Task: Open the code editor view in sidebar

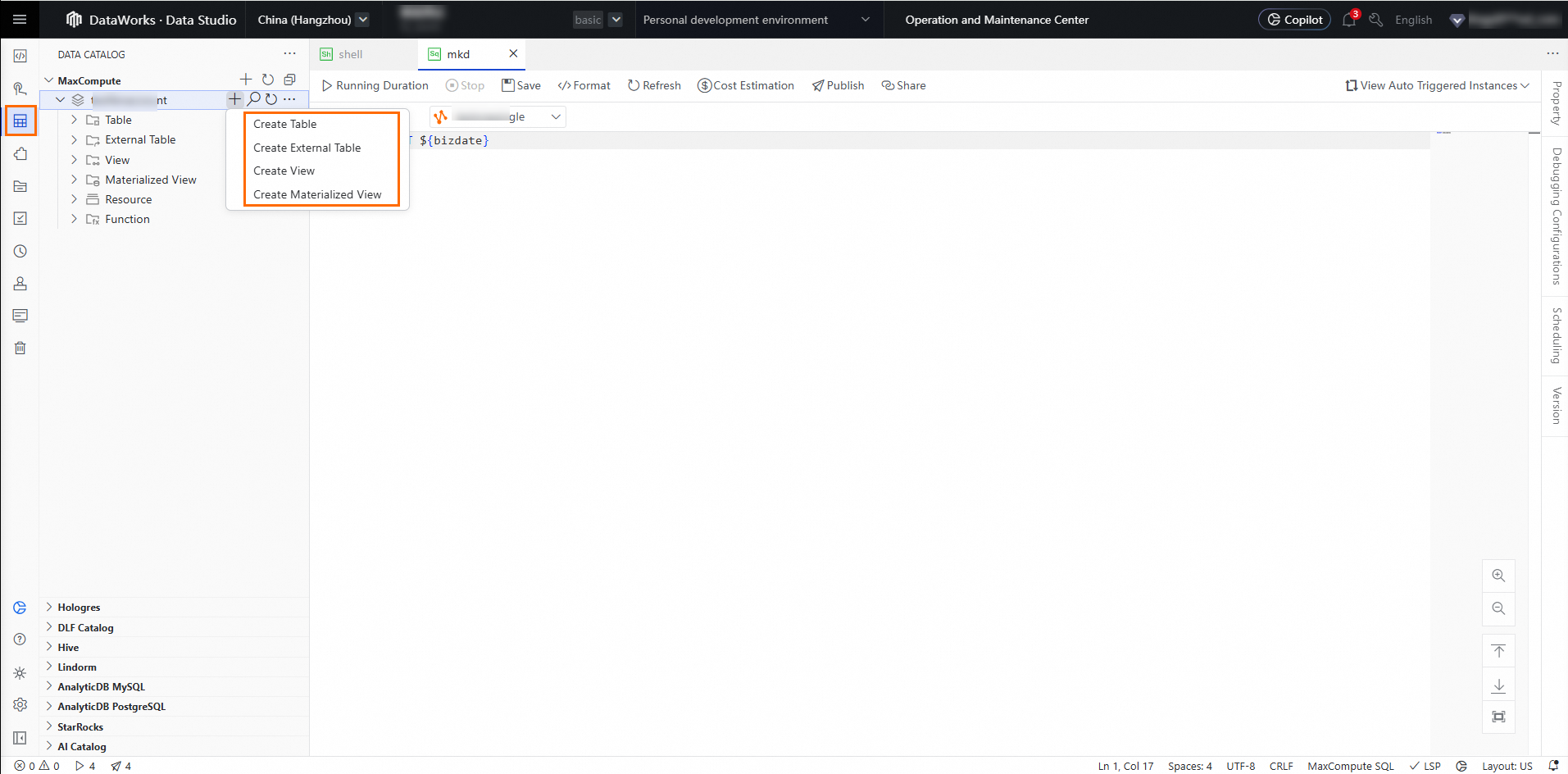Action: tap(20, 56)
